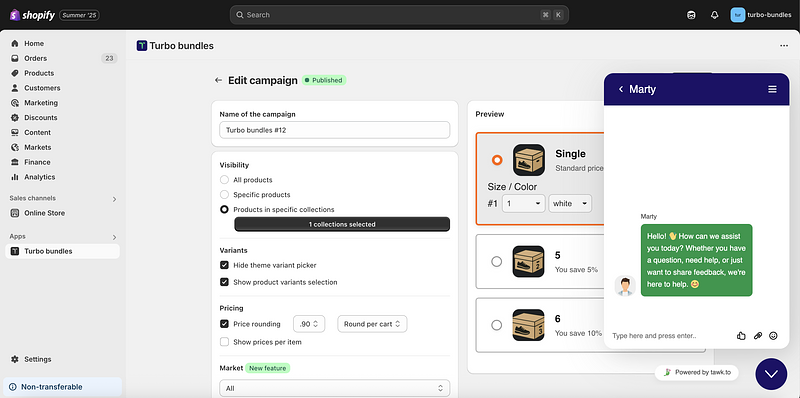Screen dimensions: 800x398
Task: Click the 6 bundle box image
Action: (x=529, y=325)
